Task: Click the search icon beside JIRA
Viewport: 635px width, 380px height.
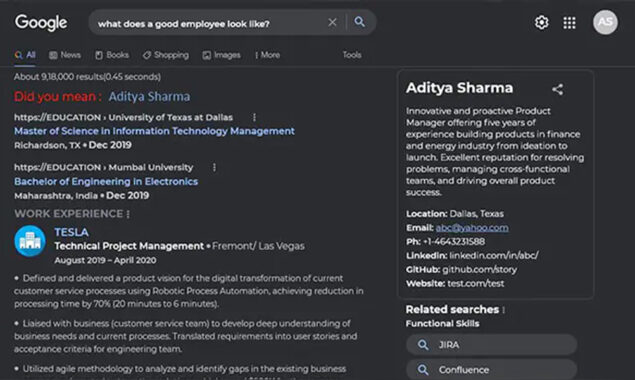Action: tap(423, 345)
